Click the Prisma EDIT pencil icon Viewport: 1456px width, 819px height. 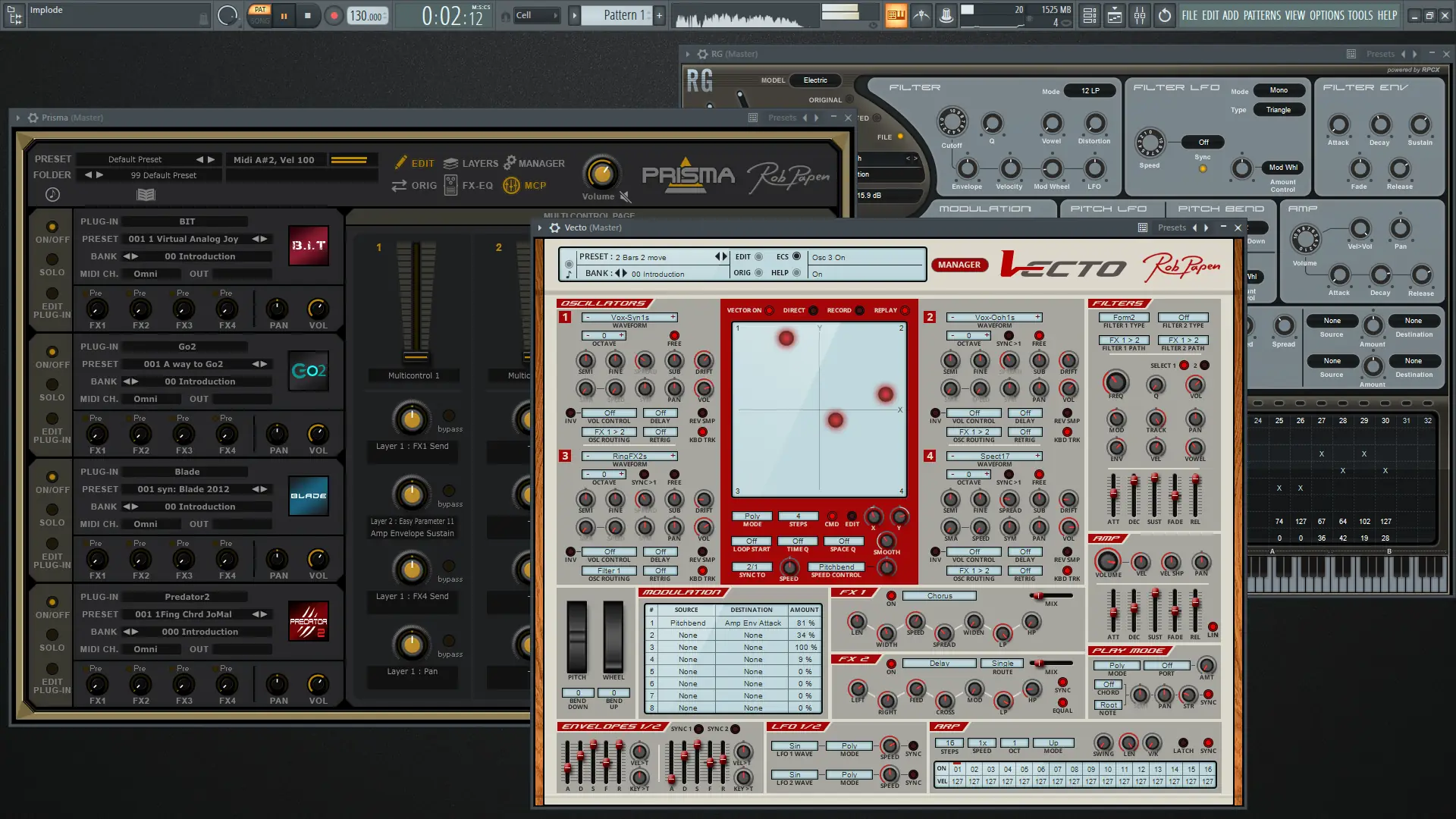(x=401, y=162)
